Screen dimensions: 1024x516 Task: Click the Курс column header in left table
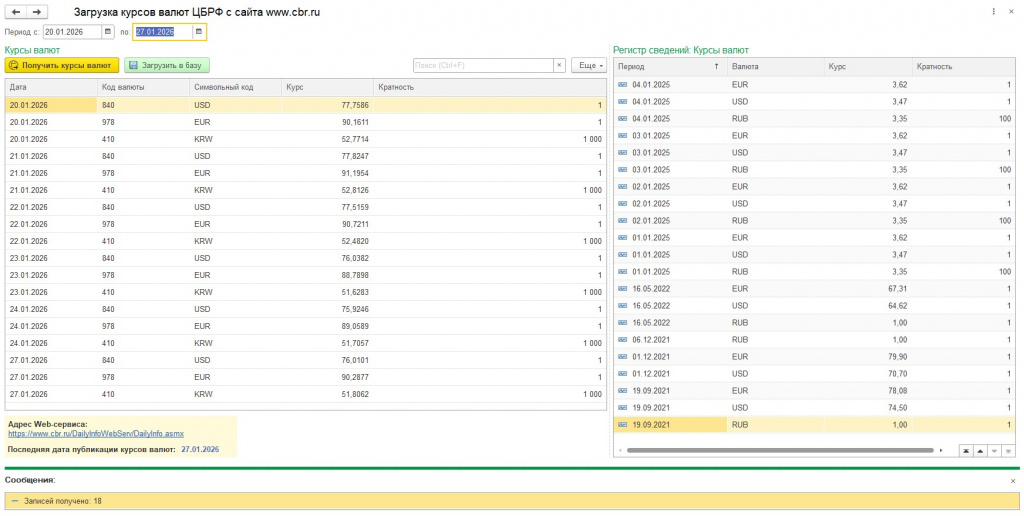(326, 87)
